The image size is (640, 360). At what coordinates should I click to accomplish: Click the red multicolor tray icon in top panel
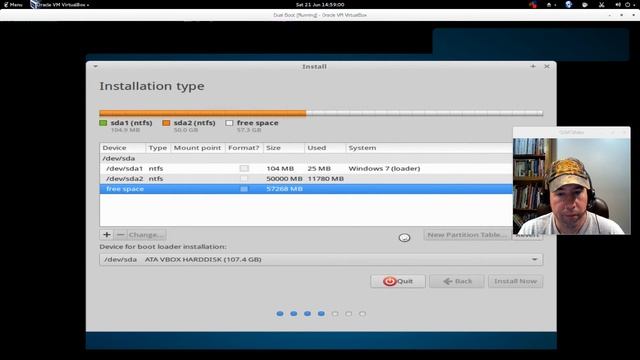tap(533, 4)
